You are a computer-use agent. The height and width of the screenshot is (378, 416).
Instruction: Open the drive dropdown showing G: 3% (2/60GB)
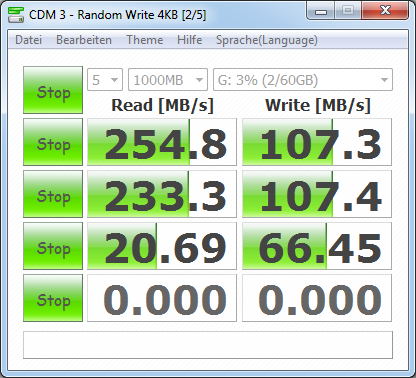[x=303, y=80]
